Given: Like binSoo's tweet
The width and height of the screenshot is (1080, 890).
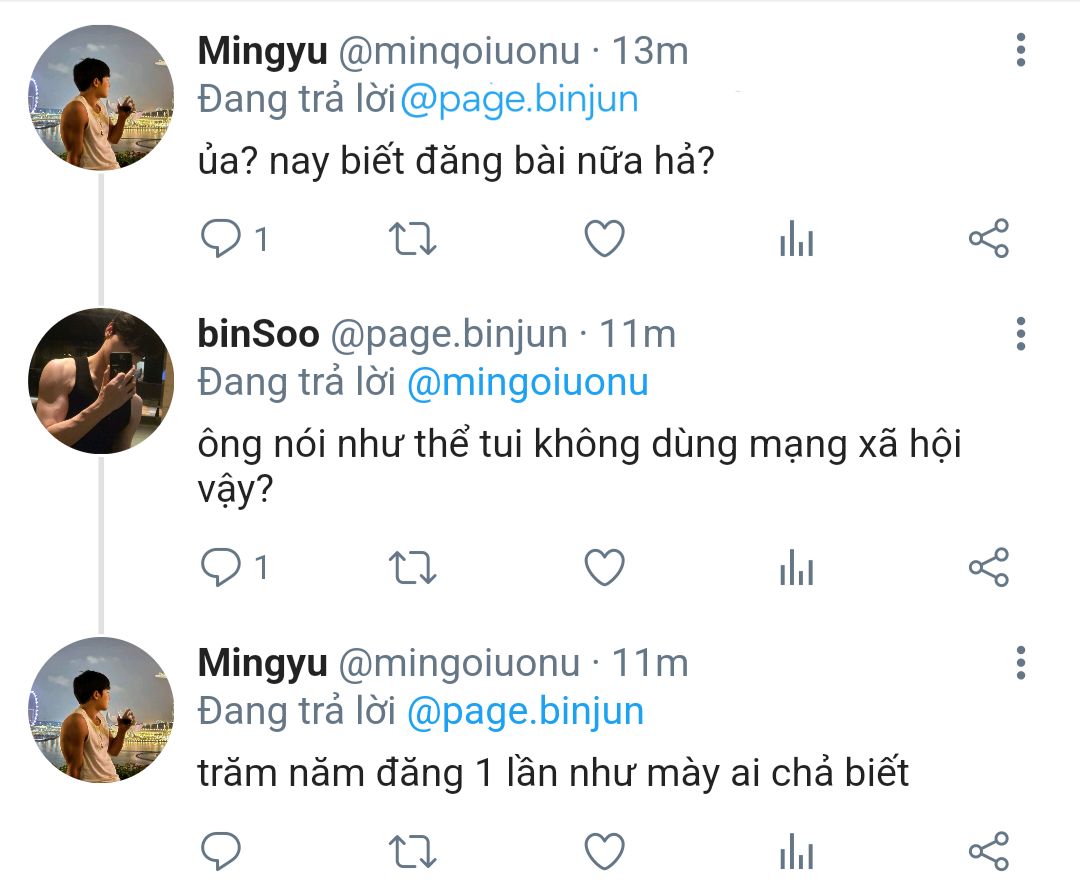Looking at the screenshot, I should coord(604,568).
